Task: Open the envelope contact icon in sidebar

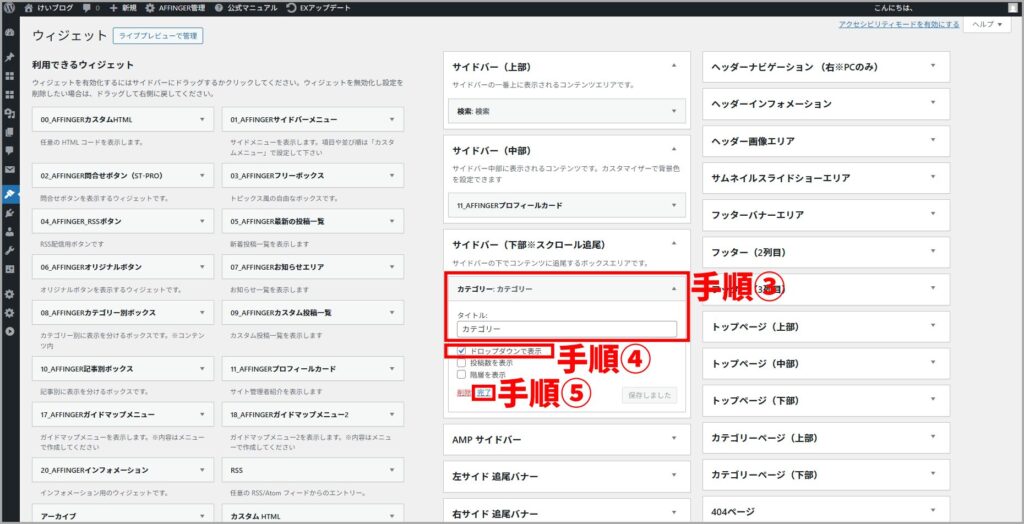Action: tap(9, 170)
